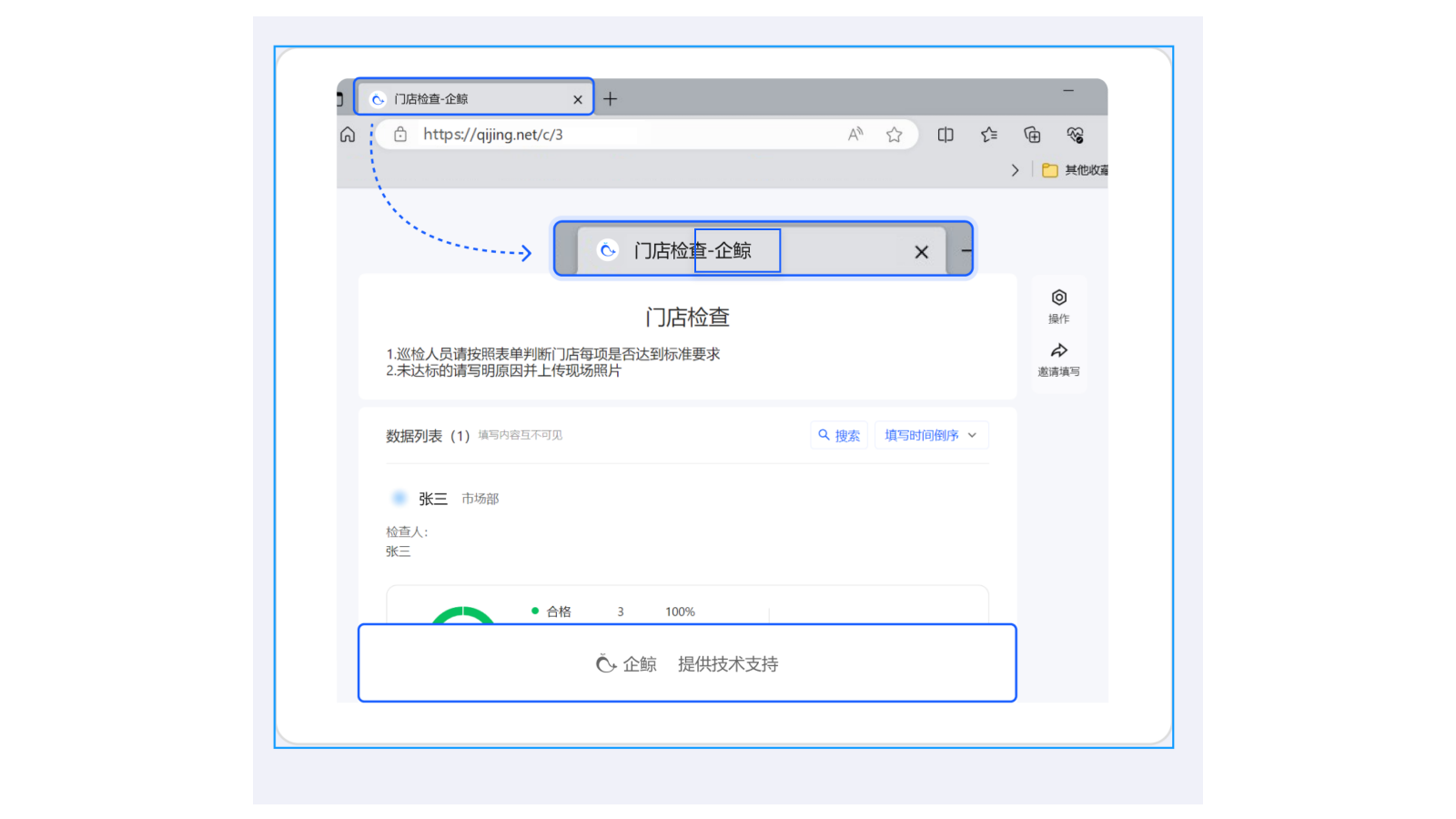Star this page as a favorite
Viewport: 1456px width, 819px height.
(x=895, y=135)
